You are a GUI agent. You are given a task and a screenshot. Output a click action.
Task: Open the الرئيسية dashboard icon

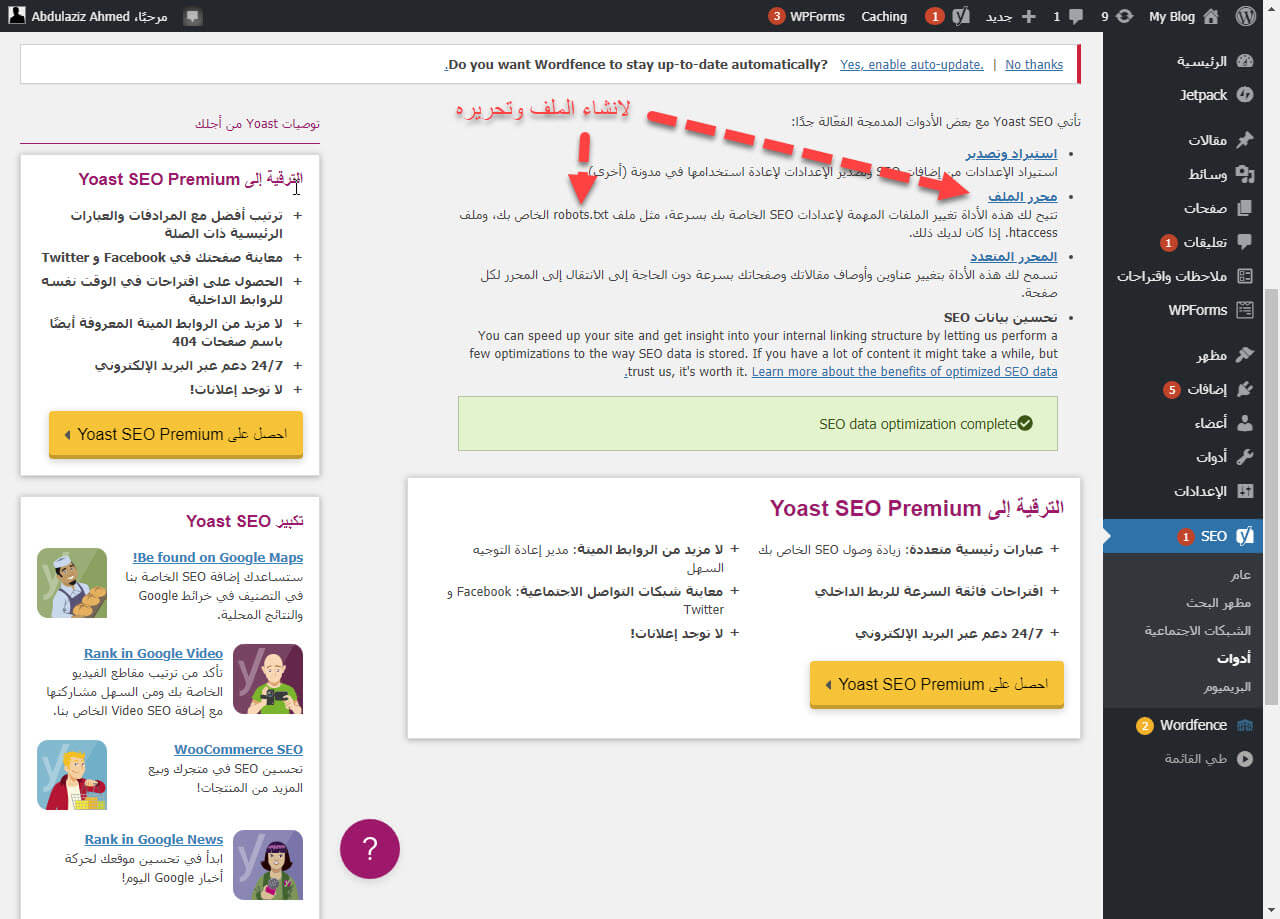[1245, 61]
